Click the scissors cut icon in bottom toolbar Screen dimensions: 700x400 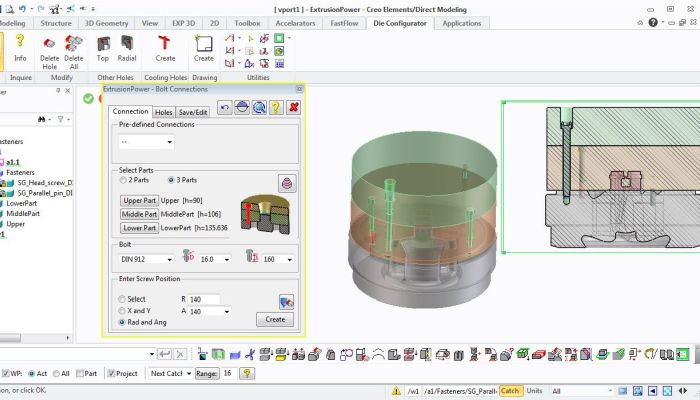[250, 354]
